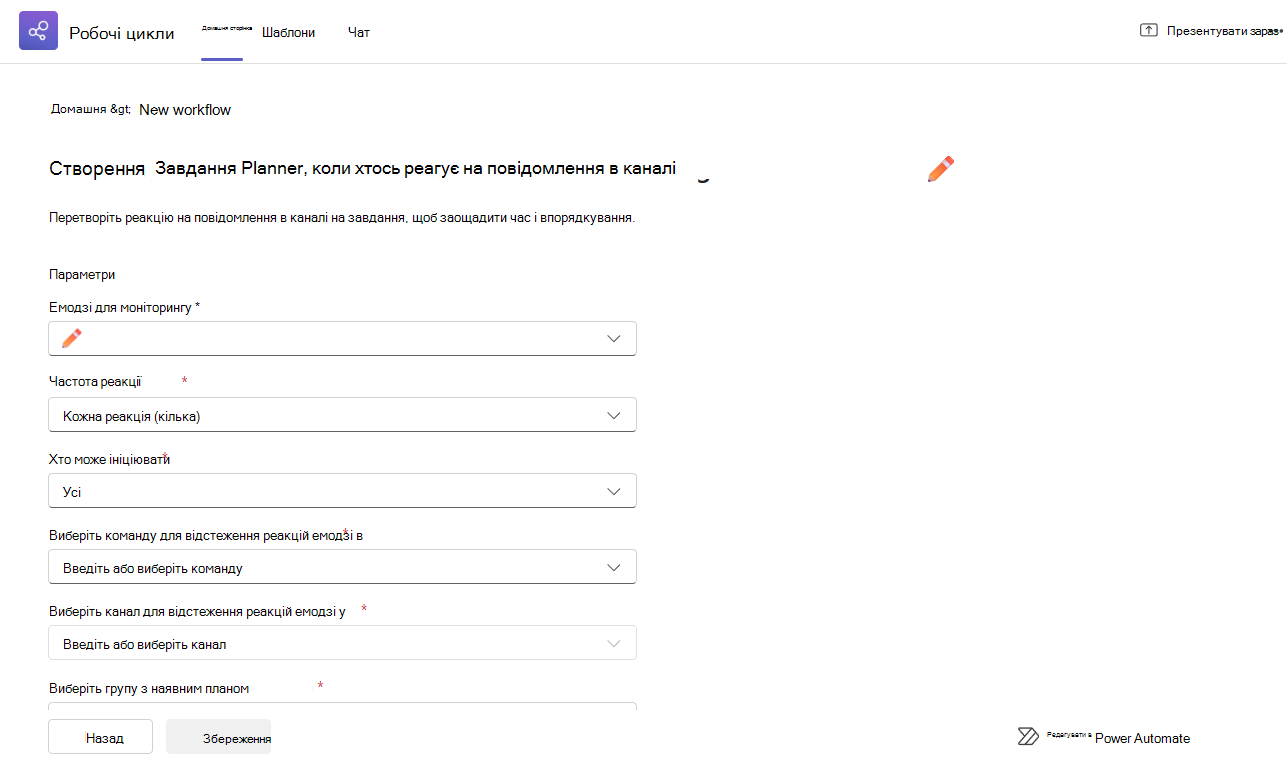Click the pencil icon beside workflow title
Viewport: 1287px width, 774px height.
point(941,169)
